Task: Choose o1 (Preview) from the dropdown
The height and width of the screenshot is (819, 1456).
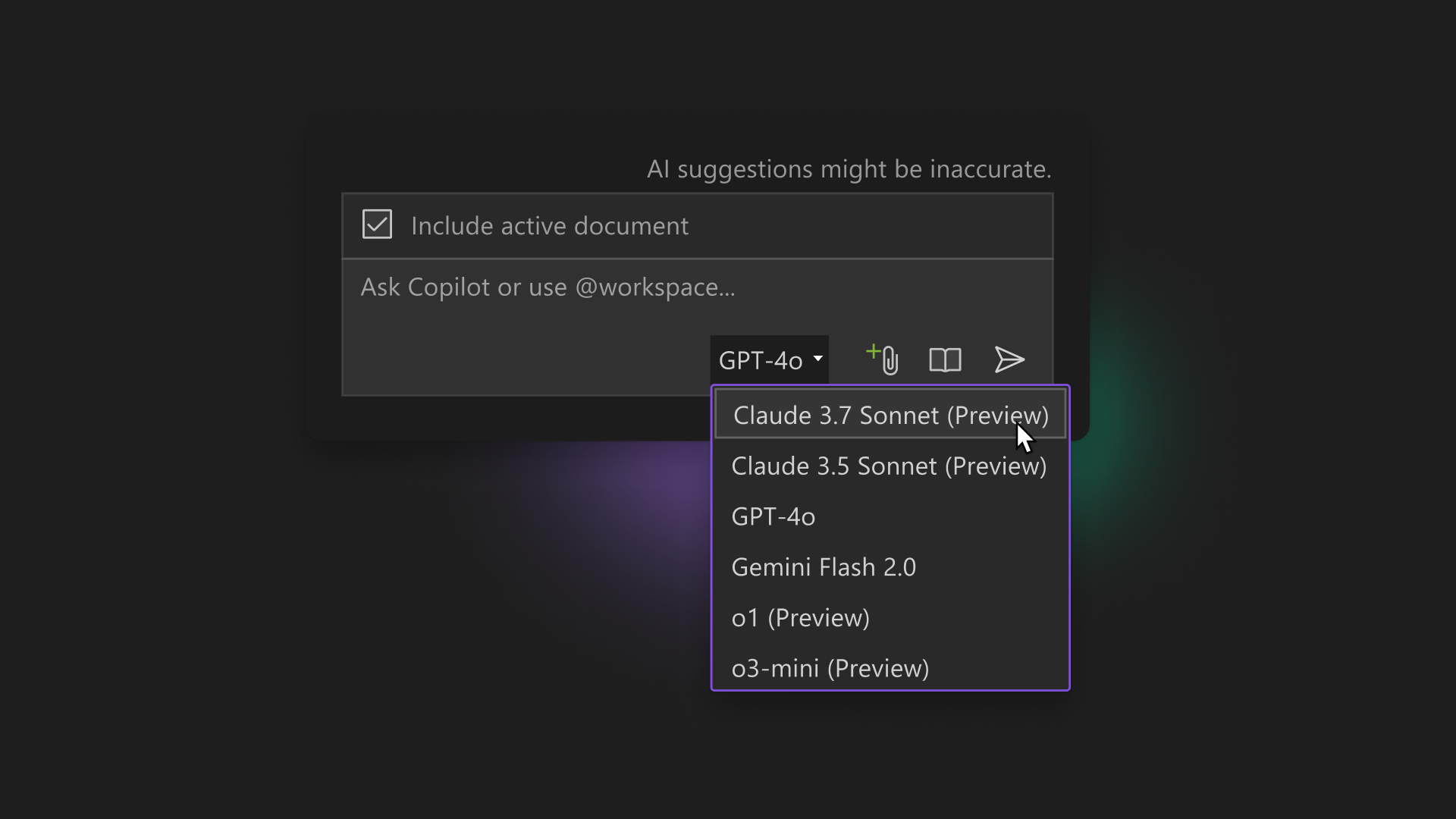Action: (x=800, y=618)
